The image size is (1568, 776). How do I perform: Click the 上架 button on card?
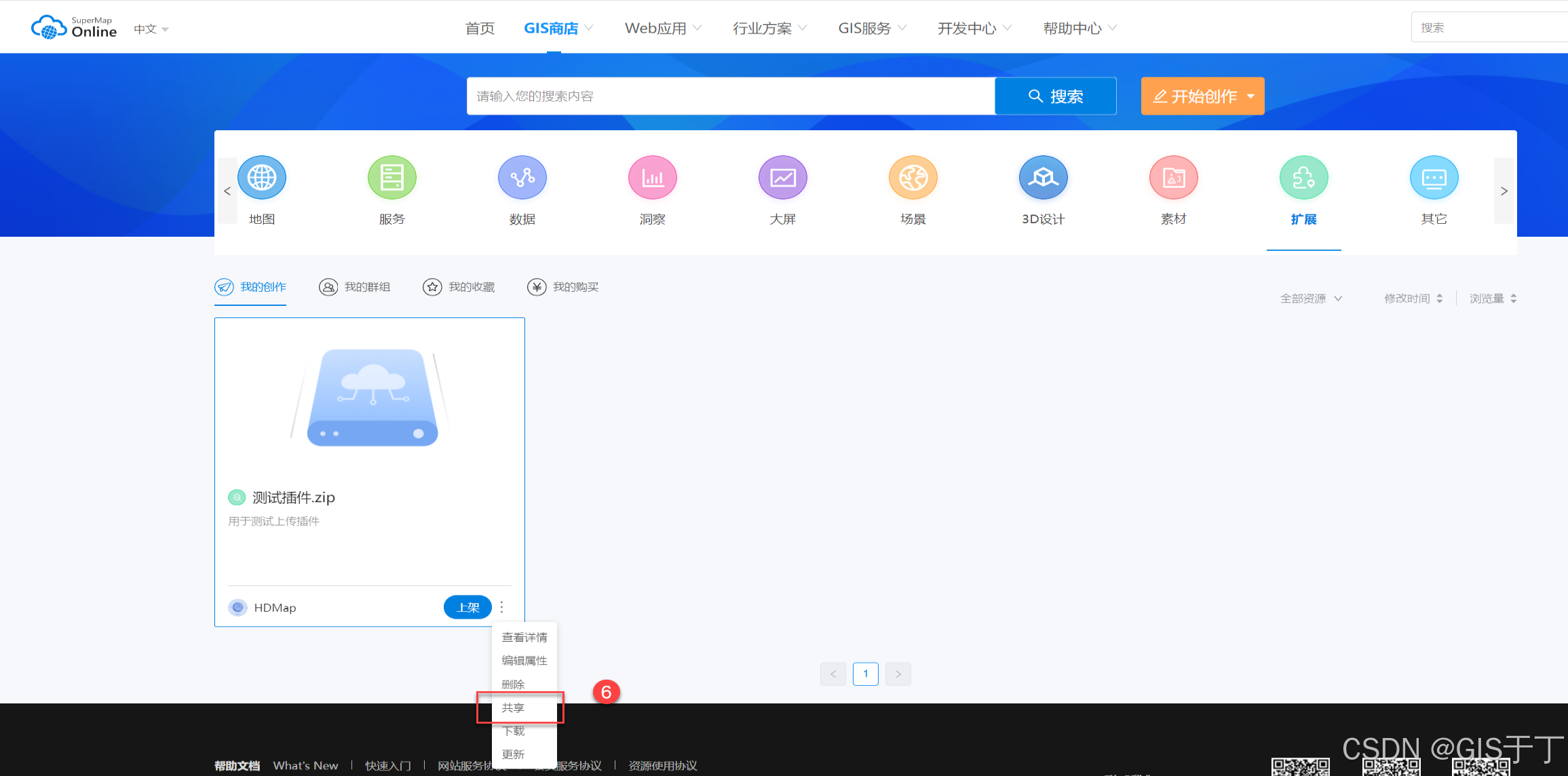[x=467, y=607]
